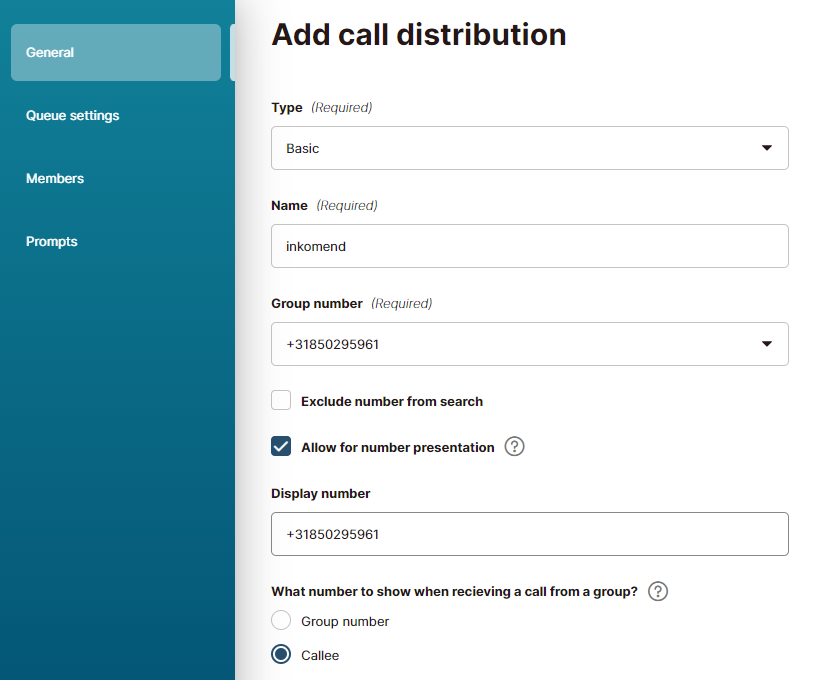Click the Group number dropdown arrow
This screenshot has height=680, width=819.
pyautogui.click(x=766, y=344)
